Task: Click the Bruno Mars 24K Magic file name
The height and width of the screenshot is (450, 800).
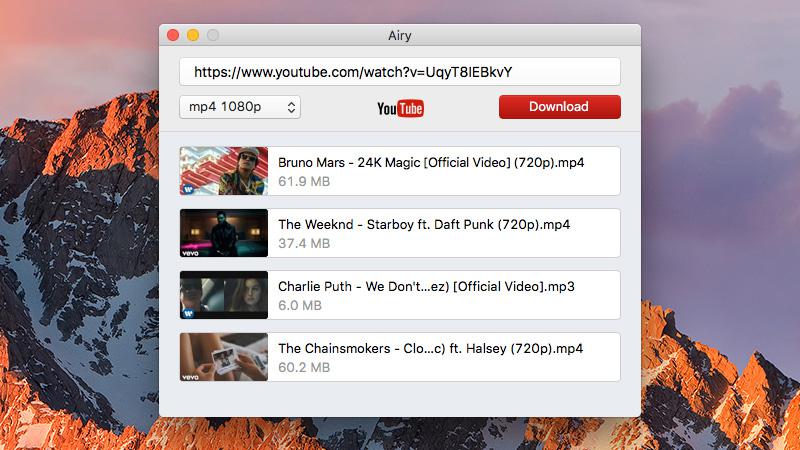Action: coord(431,163)
